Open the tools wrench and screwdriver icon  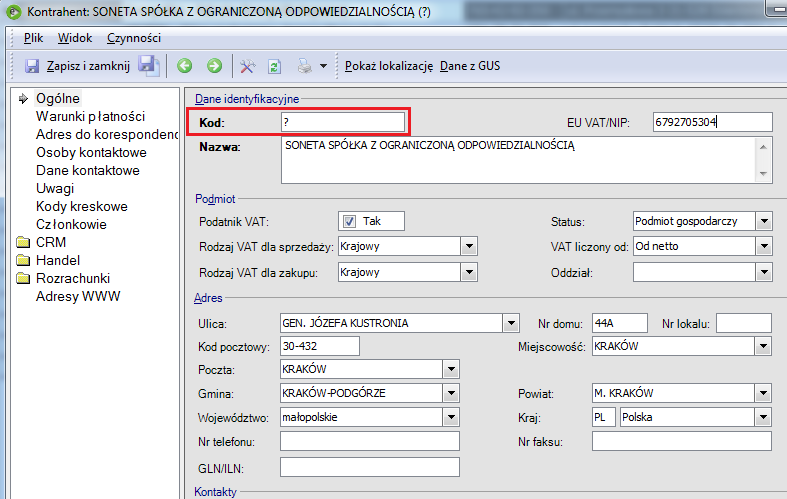247,66
